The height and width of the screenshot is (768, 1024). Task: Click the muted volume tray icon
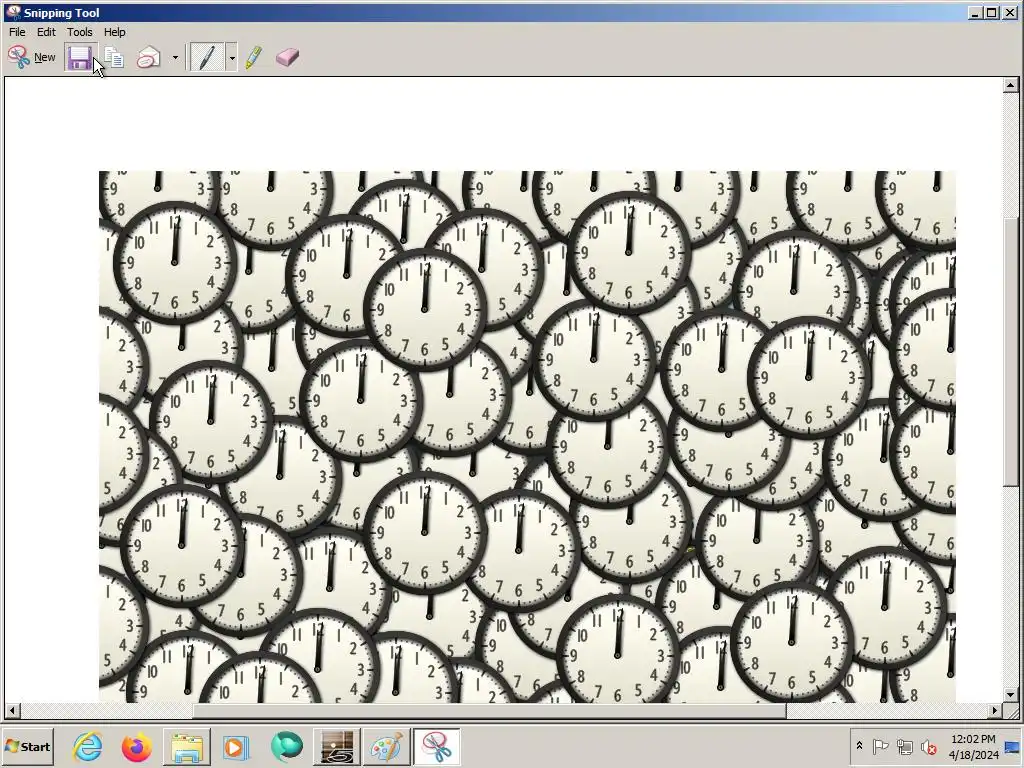928,746
